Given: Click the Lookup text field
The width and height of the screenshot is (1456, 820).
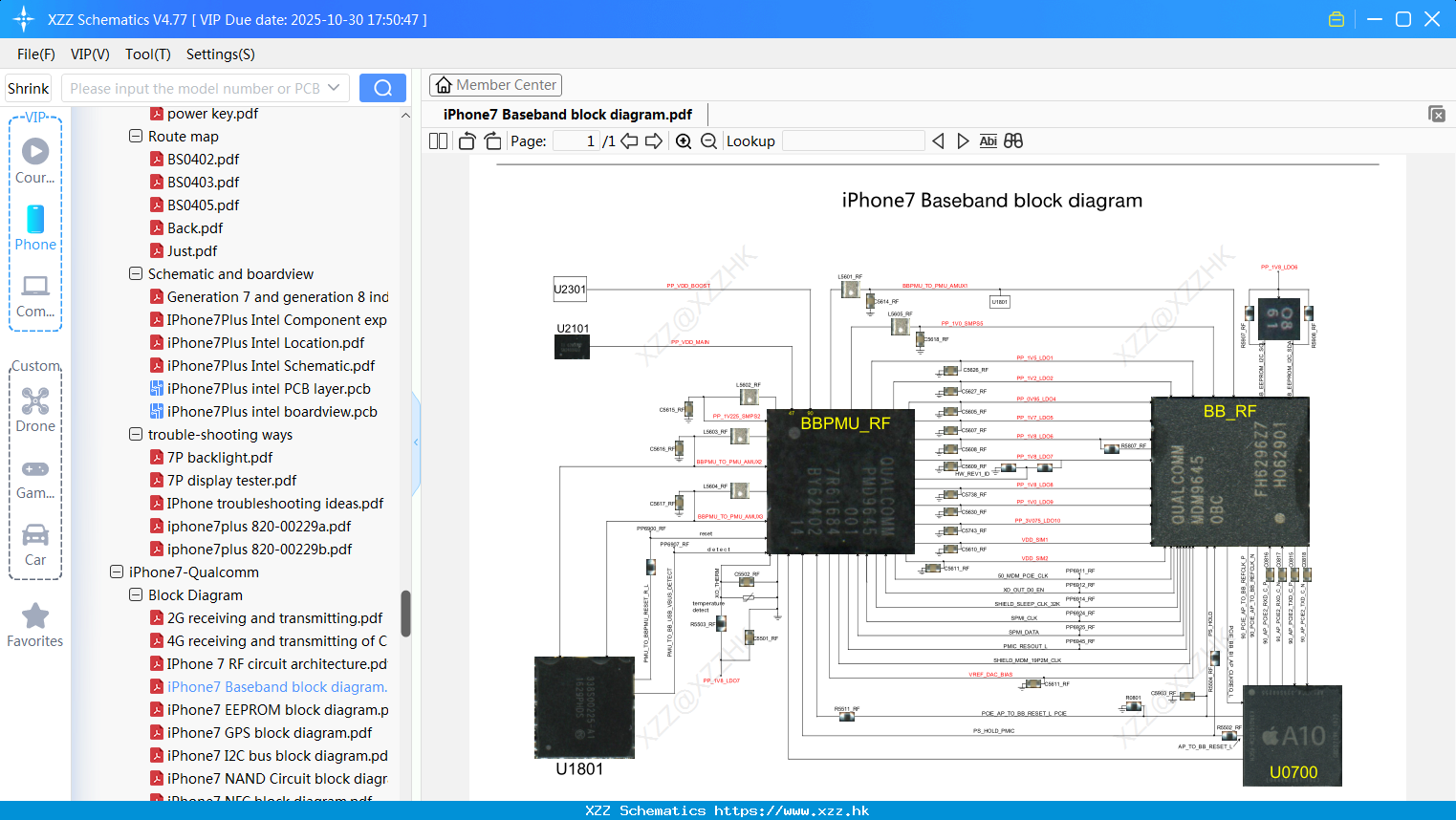Looking at the screenshot, I should pos(853,141).
